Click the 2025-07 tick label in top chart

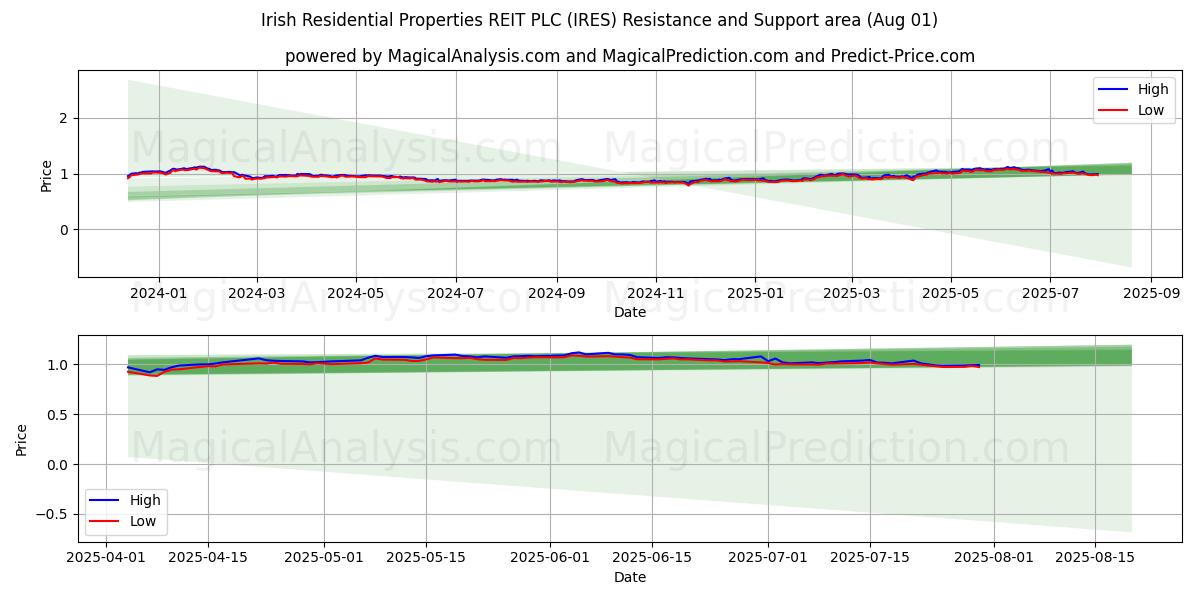(1050, 293)
